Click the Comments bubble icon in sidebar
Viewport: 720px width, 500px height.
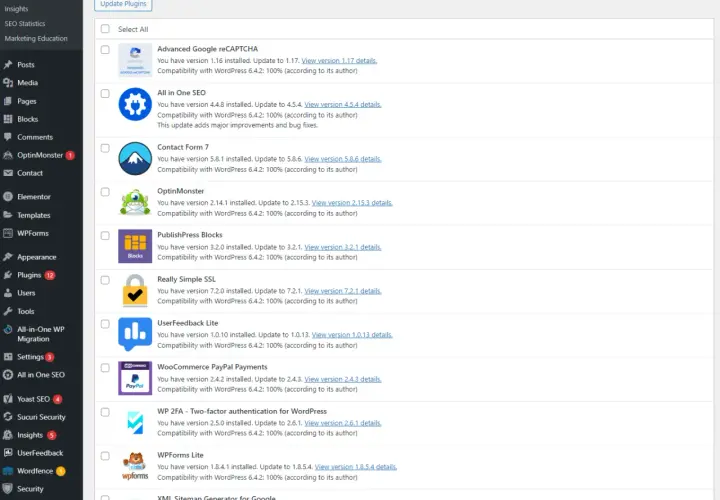coord(8,137)
